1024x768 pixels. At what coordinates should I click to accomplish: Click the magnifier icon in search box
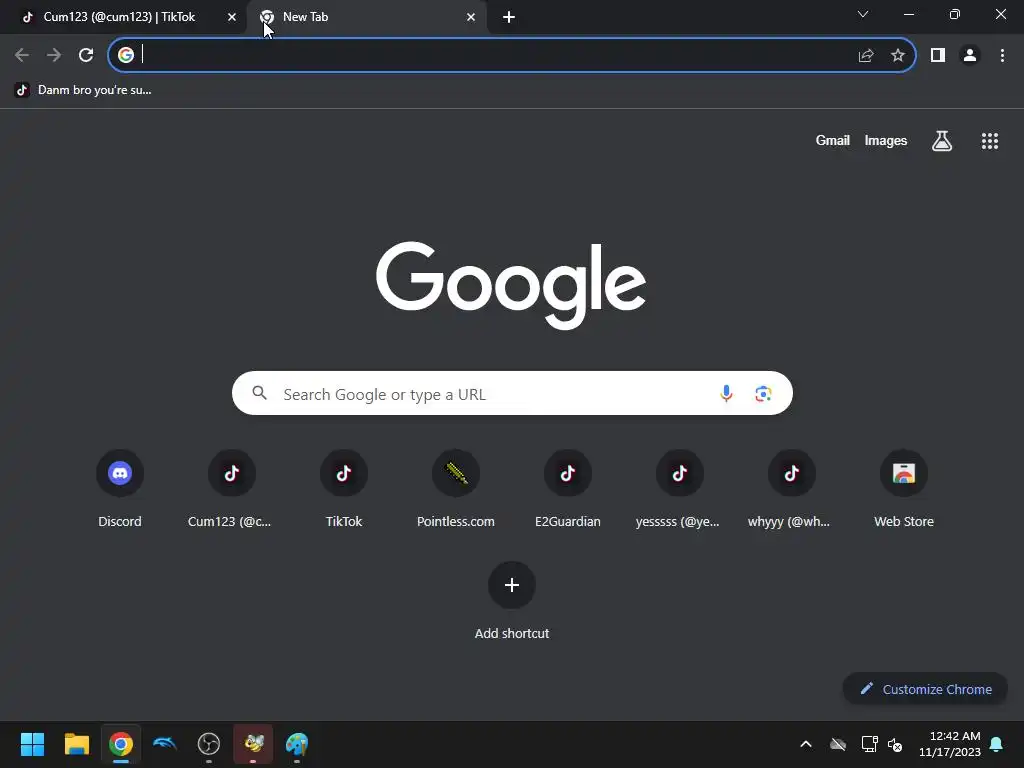coord(260,393)
